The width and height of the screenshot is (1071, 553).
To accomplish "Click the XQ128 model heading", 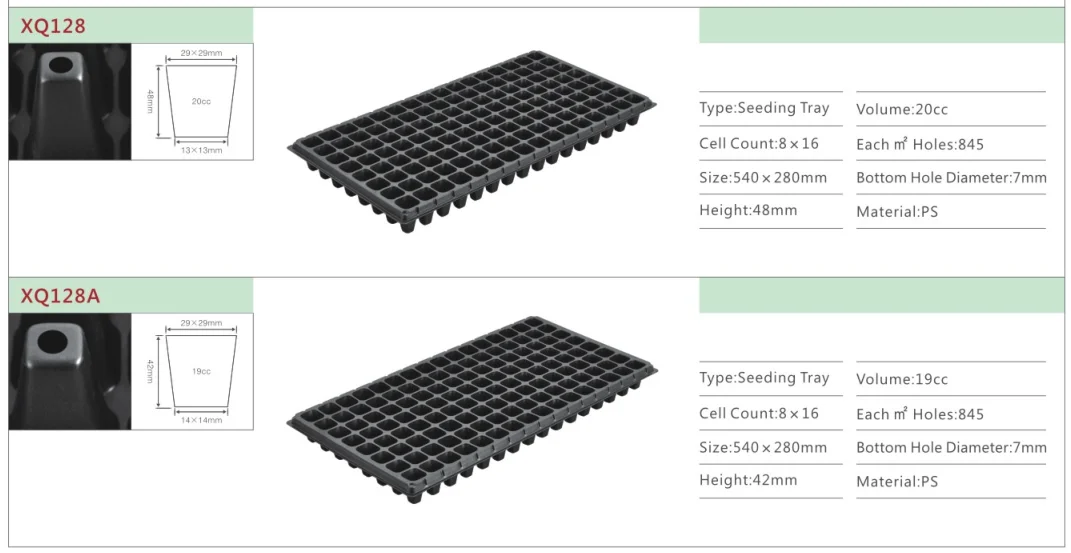I will (53, 26).
